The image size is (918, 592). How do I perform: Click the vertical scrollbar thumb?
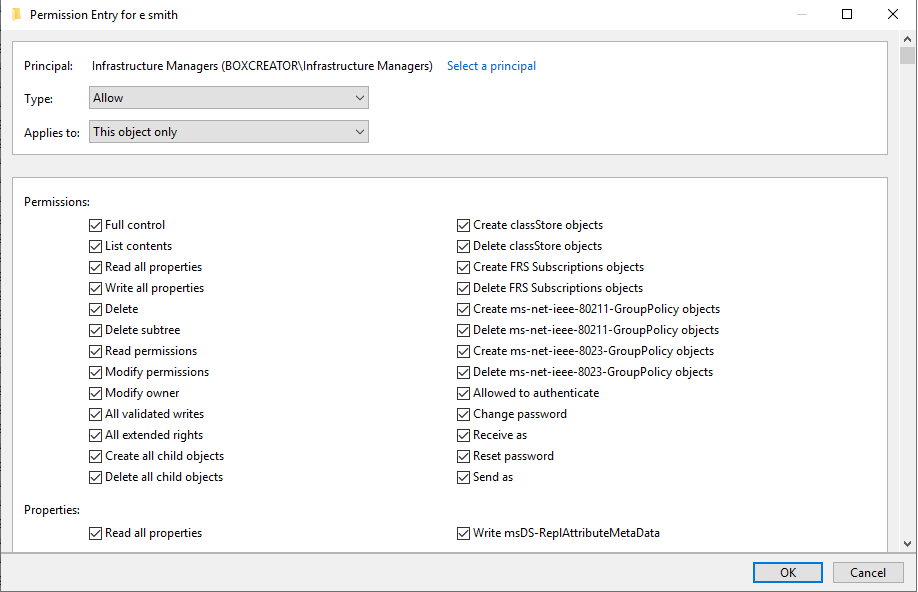click(907, 55)
